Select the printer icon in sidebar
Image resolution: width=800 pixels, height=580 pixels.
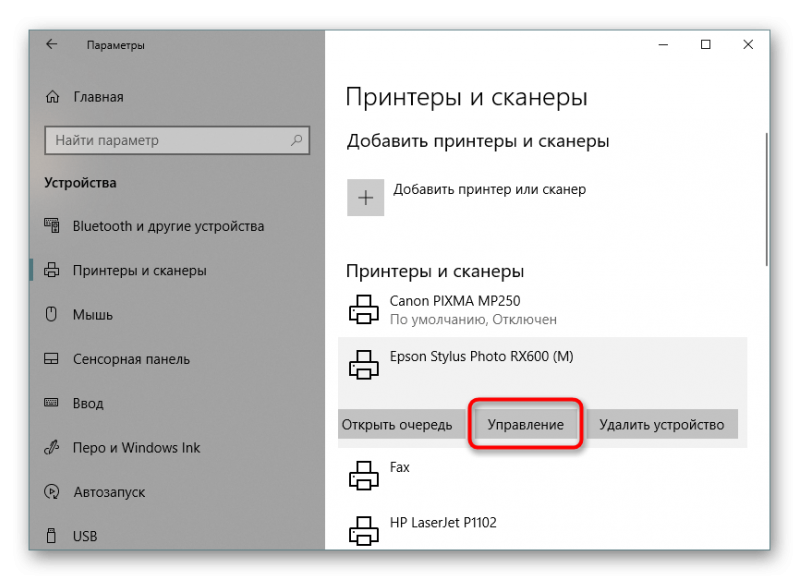pos(52,270)
